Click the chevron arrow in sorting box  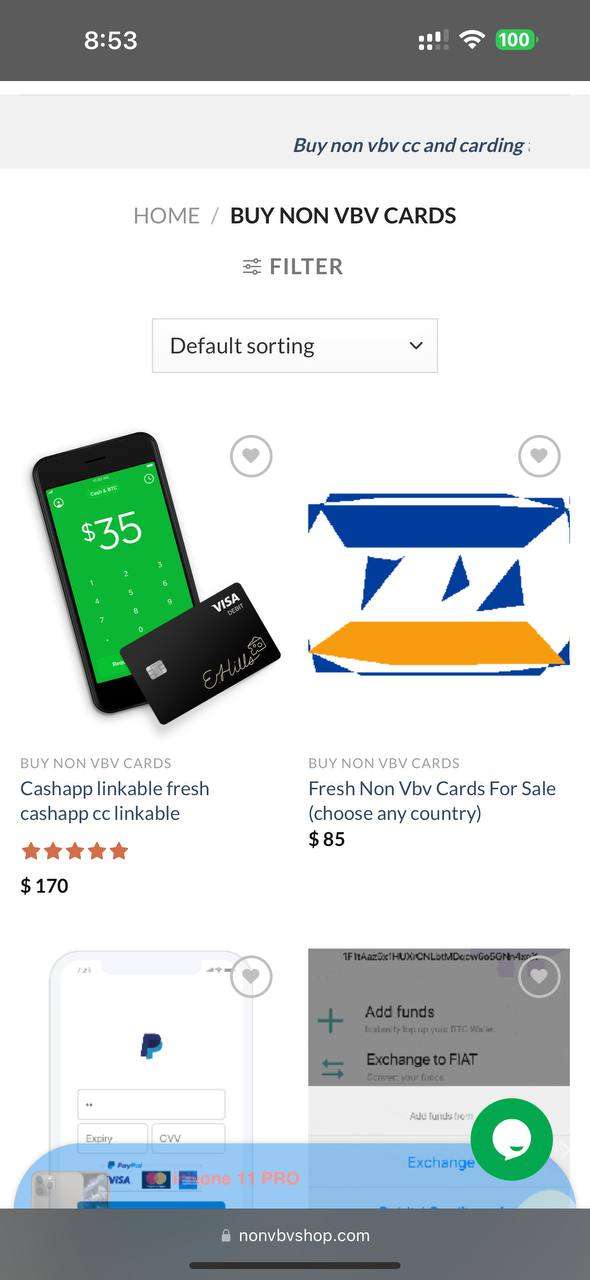tap(416, 346)
